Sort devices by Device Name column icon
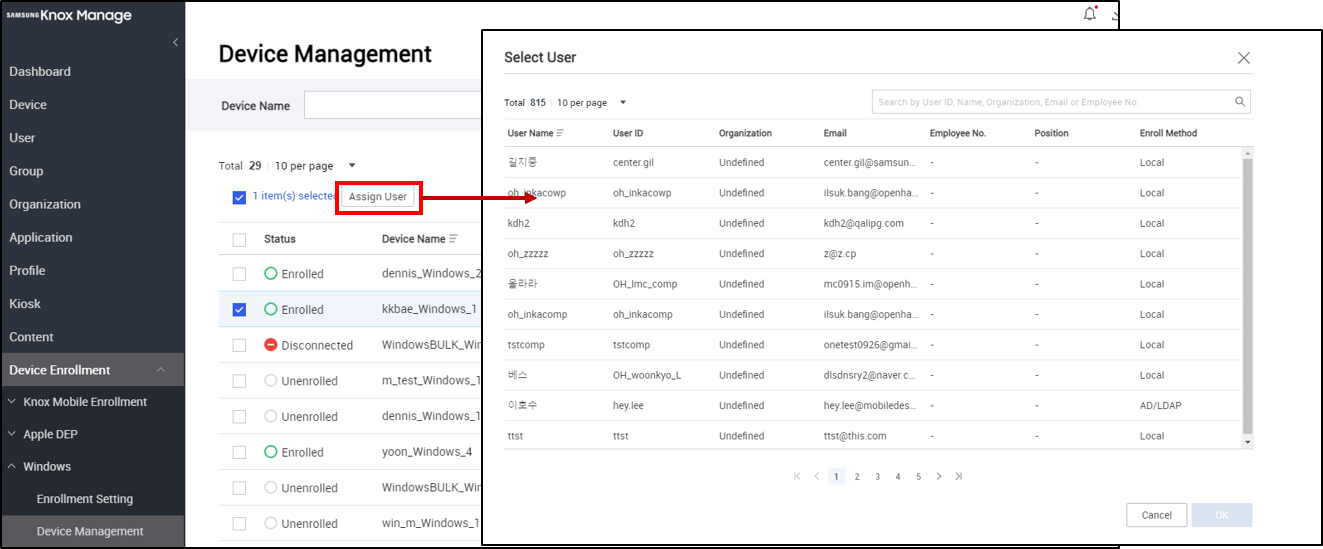 pyautogui.click(x=454, y=239)
